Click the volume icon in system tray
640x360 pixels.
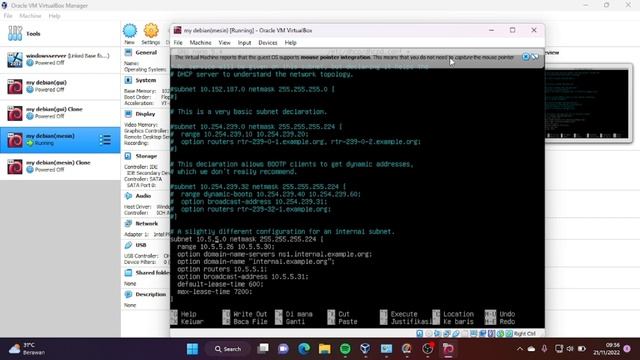(570, 349)
